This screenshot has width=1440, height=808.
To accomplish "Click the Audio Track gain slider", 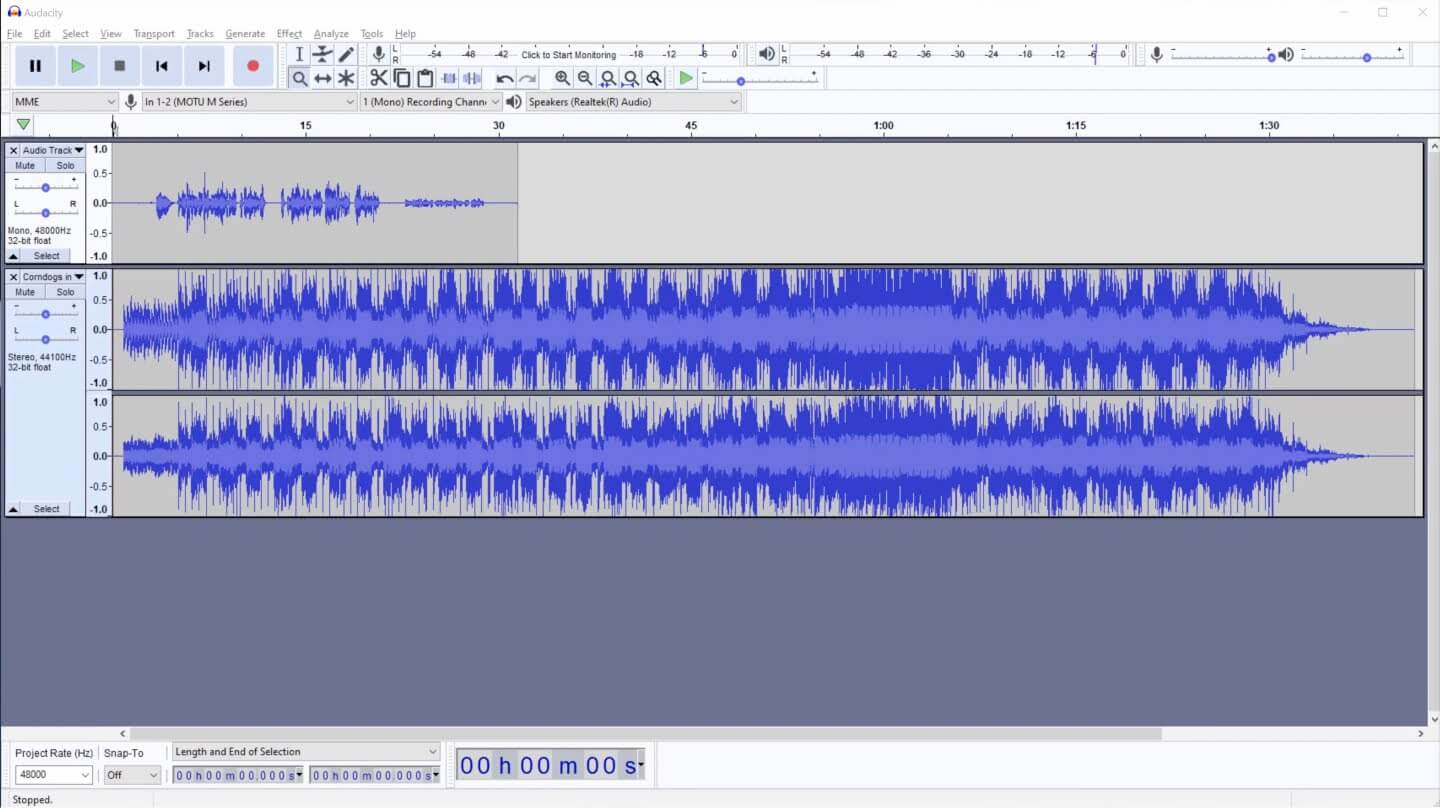I will [x=45, y=187].
